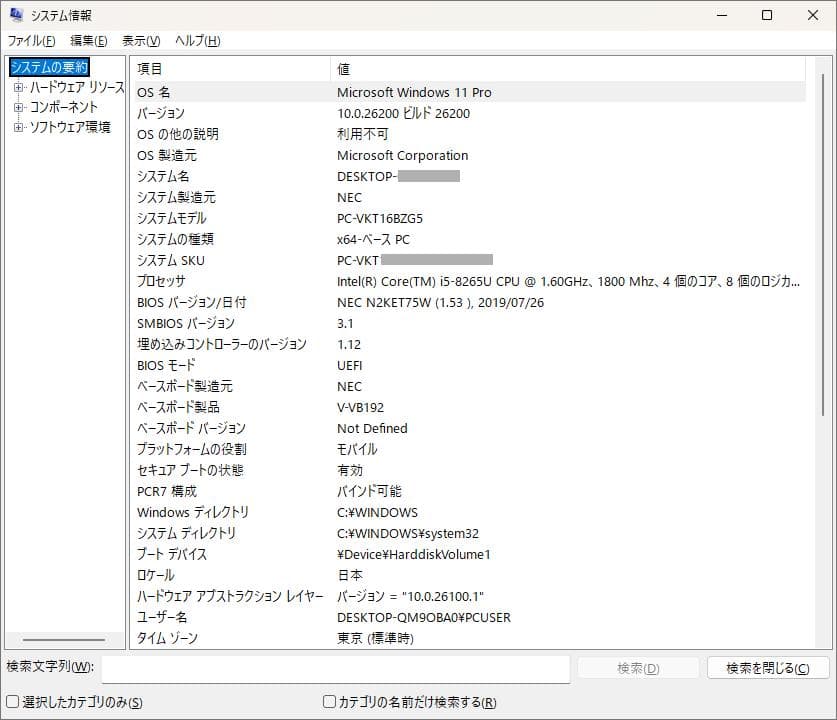Click the System Information app icon in title bar
Image resolution: width=837 pixels, height=720 pixels.
pyautogui.click(x=16, y=15)
